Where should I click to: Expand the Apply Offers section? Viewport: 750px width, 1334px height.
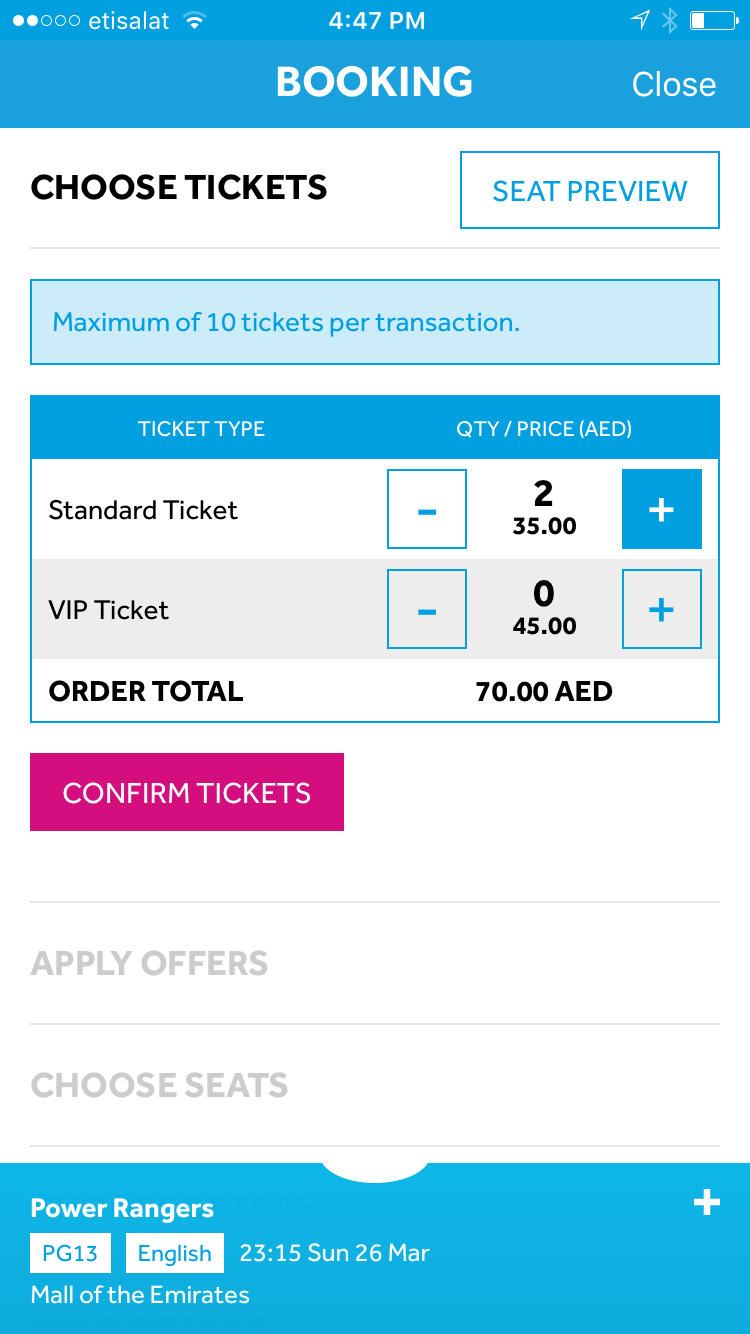pyautogui.click(x=150, y=963)
